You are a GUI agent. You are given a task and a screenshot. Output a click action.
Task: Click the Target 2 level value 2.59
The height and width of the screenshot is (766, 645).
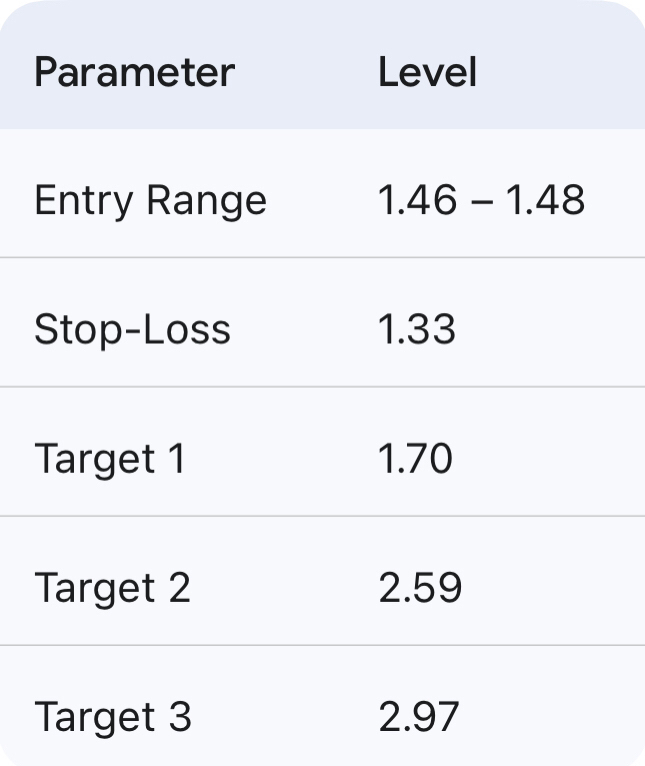coord(420,588)
